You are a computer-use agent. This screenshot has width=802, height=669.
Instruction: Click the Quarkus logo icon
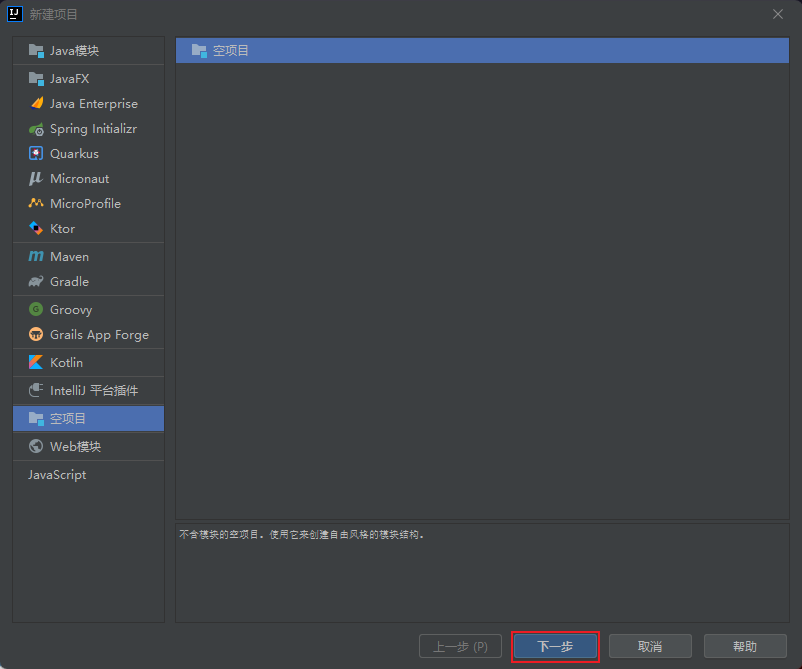click(36, 153)
